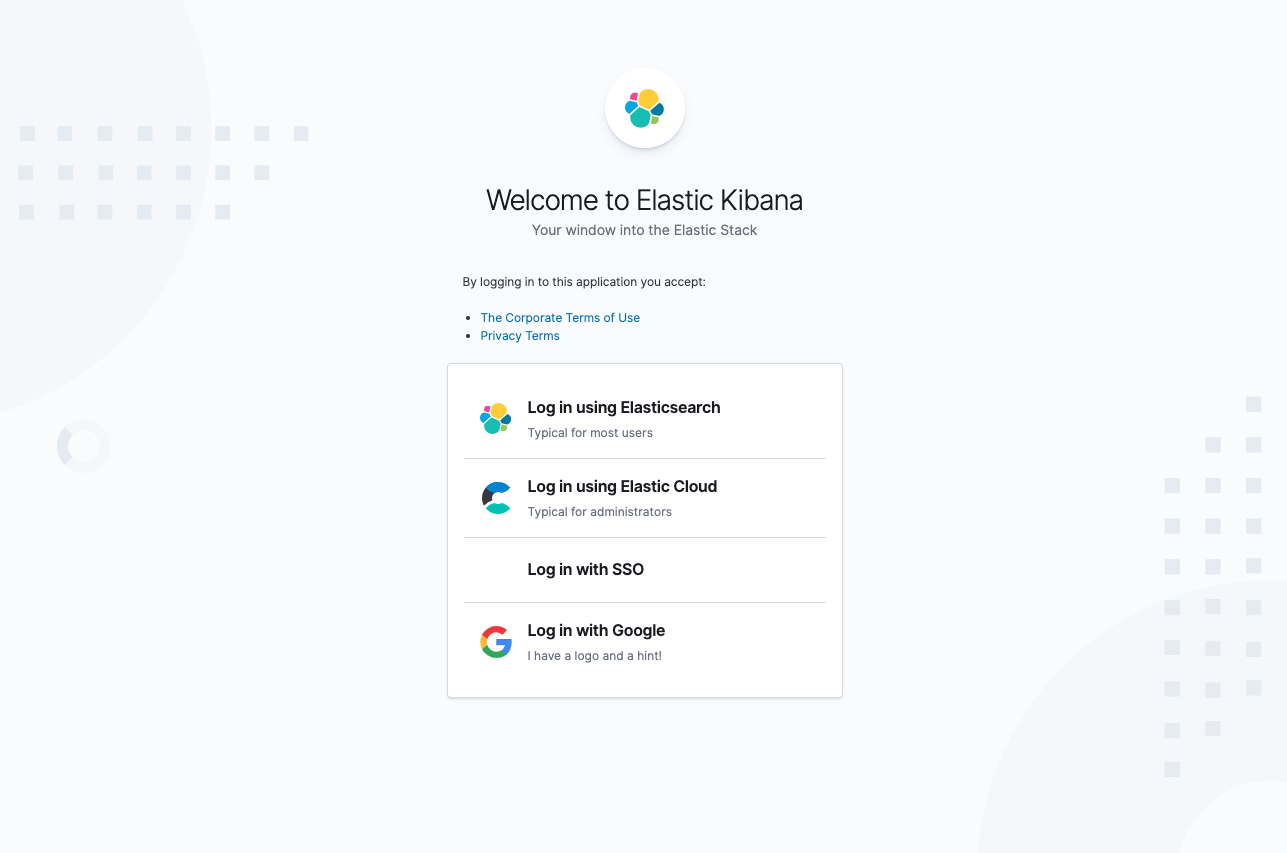Image resolution: width=1287 pixels, height=853 pixels.
Task: Click the Google logo icon
Action: click(x=496, y=642)
